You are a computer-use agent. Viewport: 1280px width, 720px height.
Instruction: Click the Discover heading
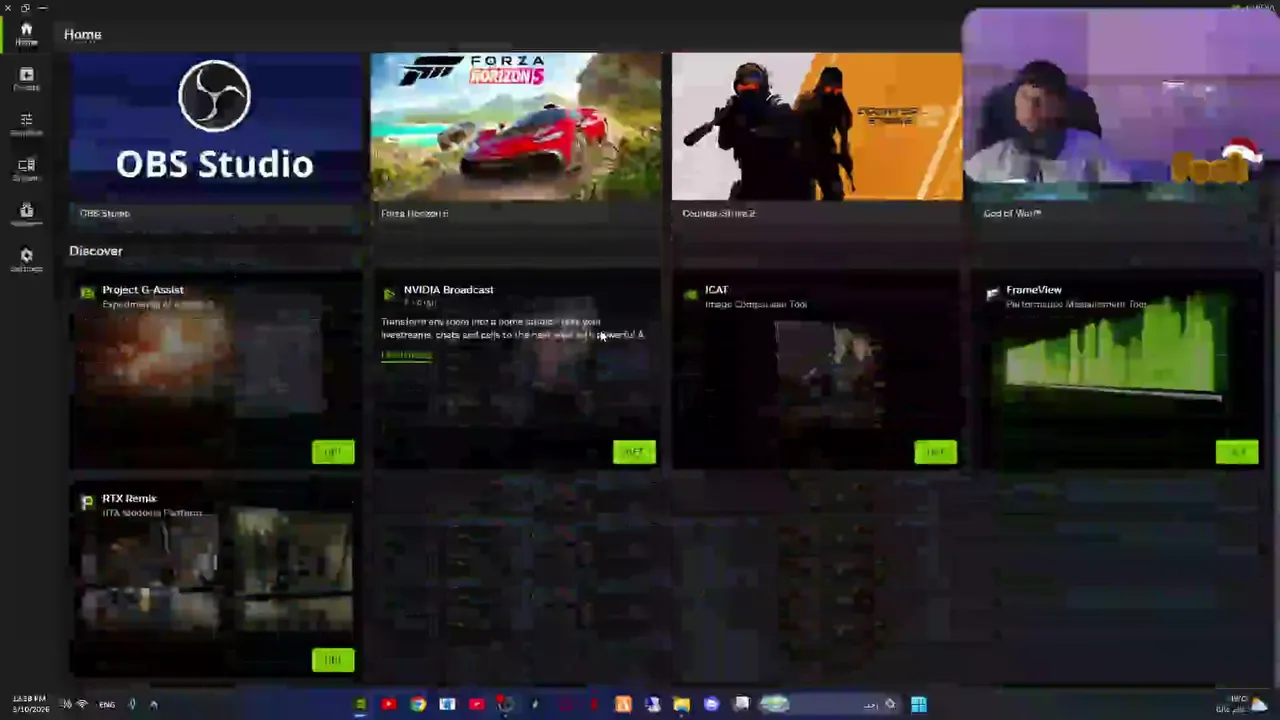click(96, 251)
